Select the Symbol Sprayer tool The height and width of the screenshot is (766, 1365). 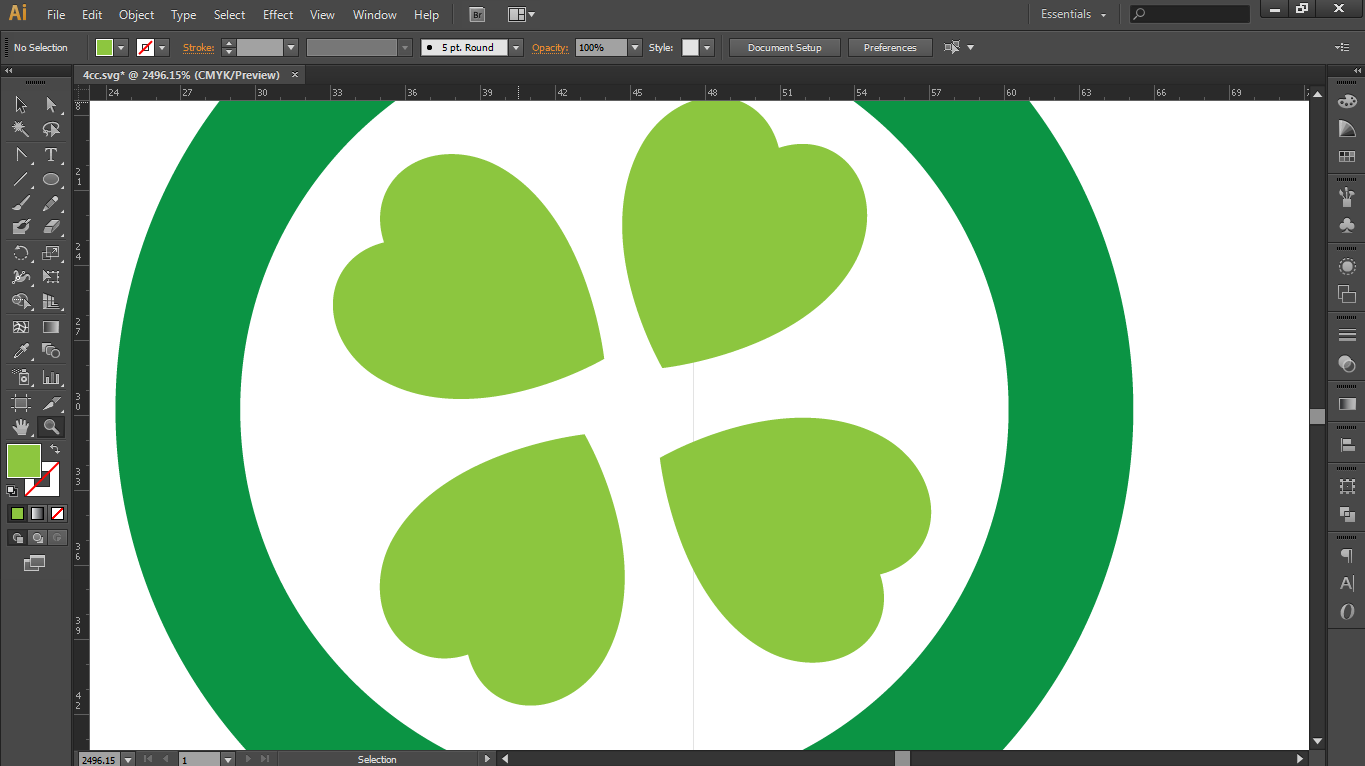pos(21,377)
